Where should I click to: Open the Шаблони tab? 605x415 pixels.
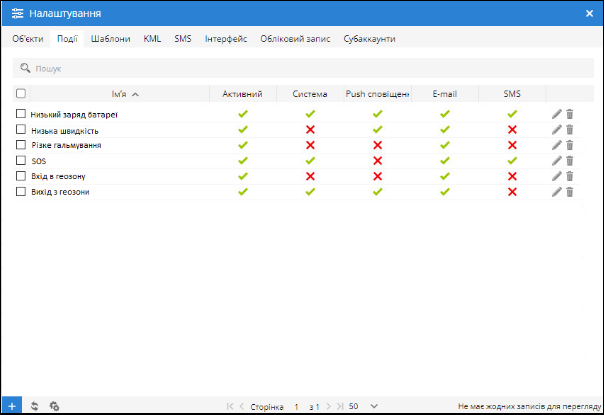(110, 39)
